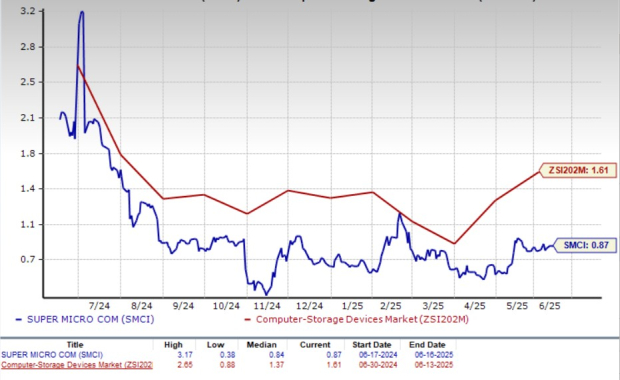This screenshot has height=380, width=620.
Task: Click the 5/25 x-axis label
Action: point(517,306)
